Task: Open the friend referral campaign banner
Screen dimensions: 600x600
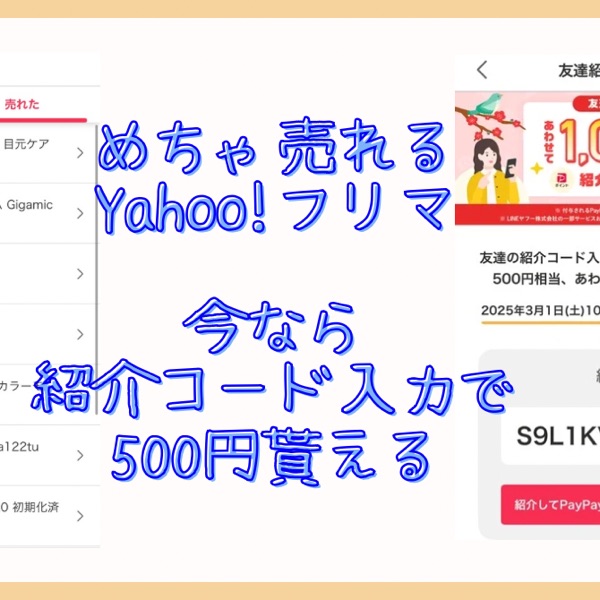Action: pyautogui.click(x=527, y=158)
